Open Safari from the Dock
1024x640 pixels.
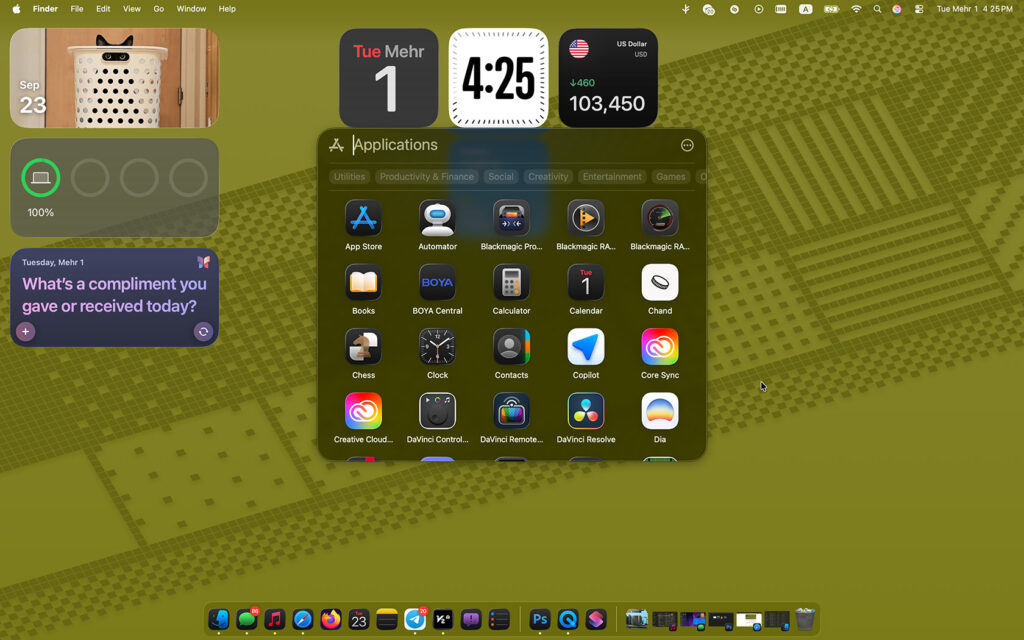point(302,619)
